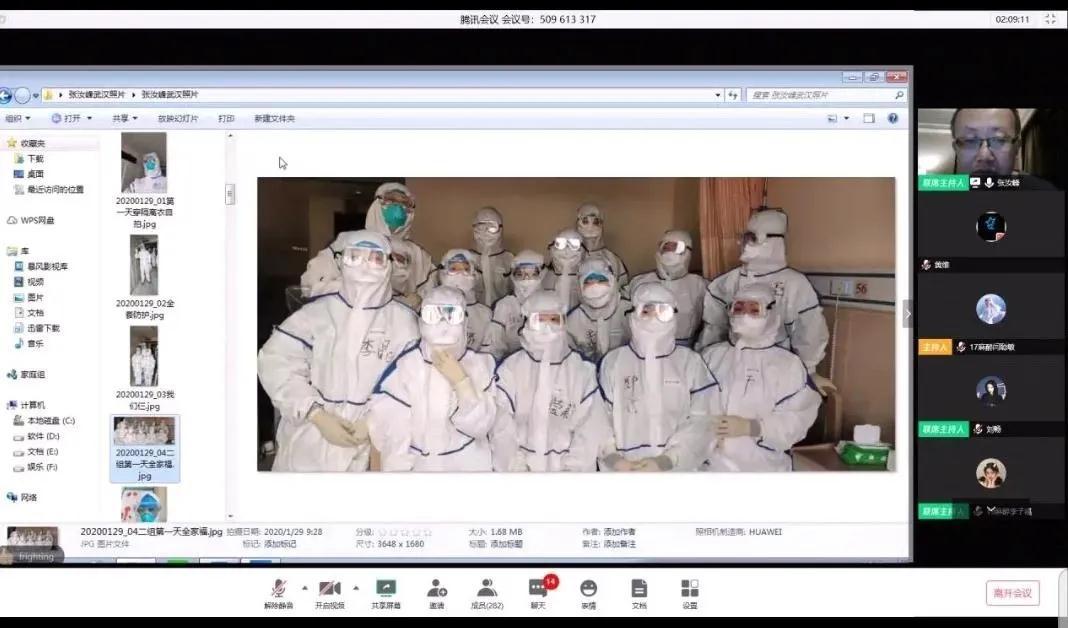Click the Print (打印) button in Explorer toolbar
Screen dimensions: 1068x628
coord(226,118)
